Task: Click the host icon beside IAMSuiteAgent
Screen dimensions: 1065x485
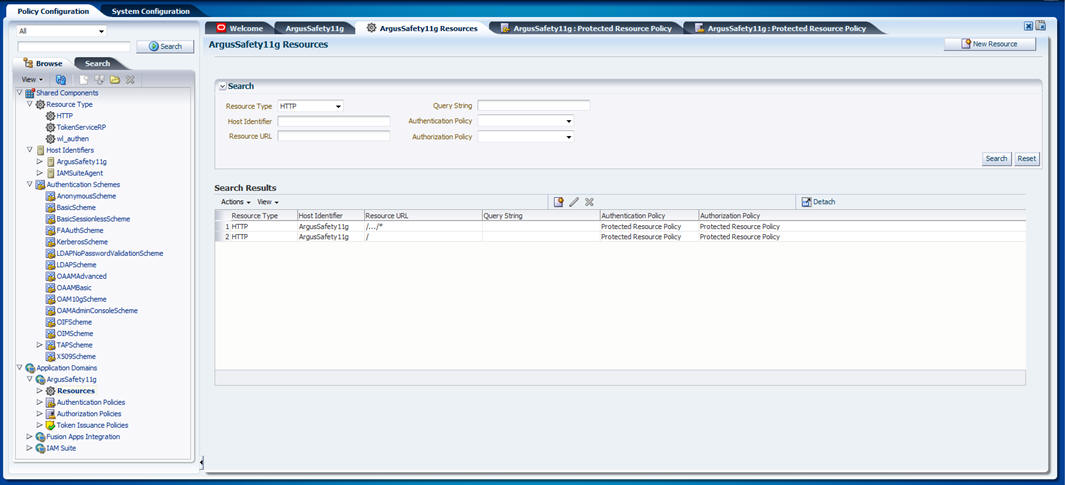Action: [50, 173]
